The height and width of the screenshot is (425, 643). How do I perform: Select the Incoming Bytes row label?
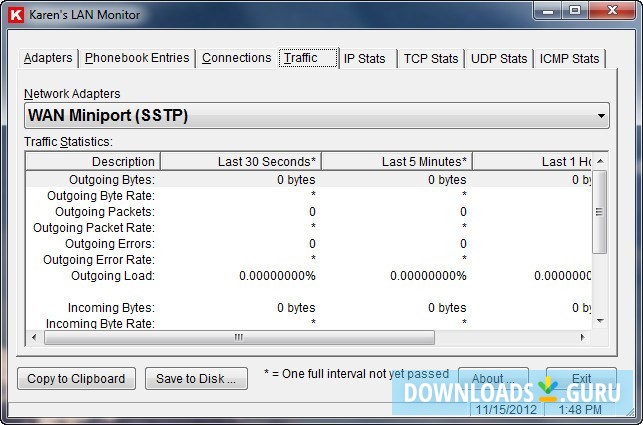[111, 308]
